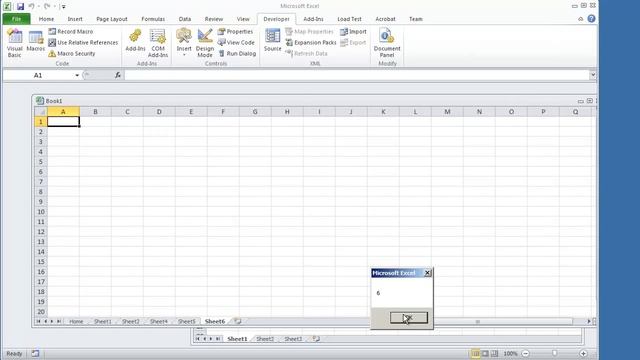
Task: Open the Review tab
Action: 214,19
